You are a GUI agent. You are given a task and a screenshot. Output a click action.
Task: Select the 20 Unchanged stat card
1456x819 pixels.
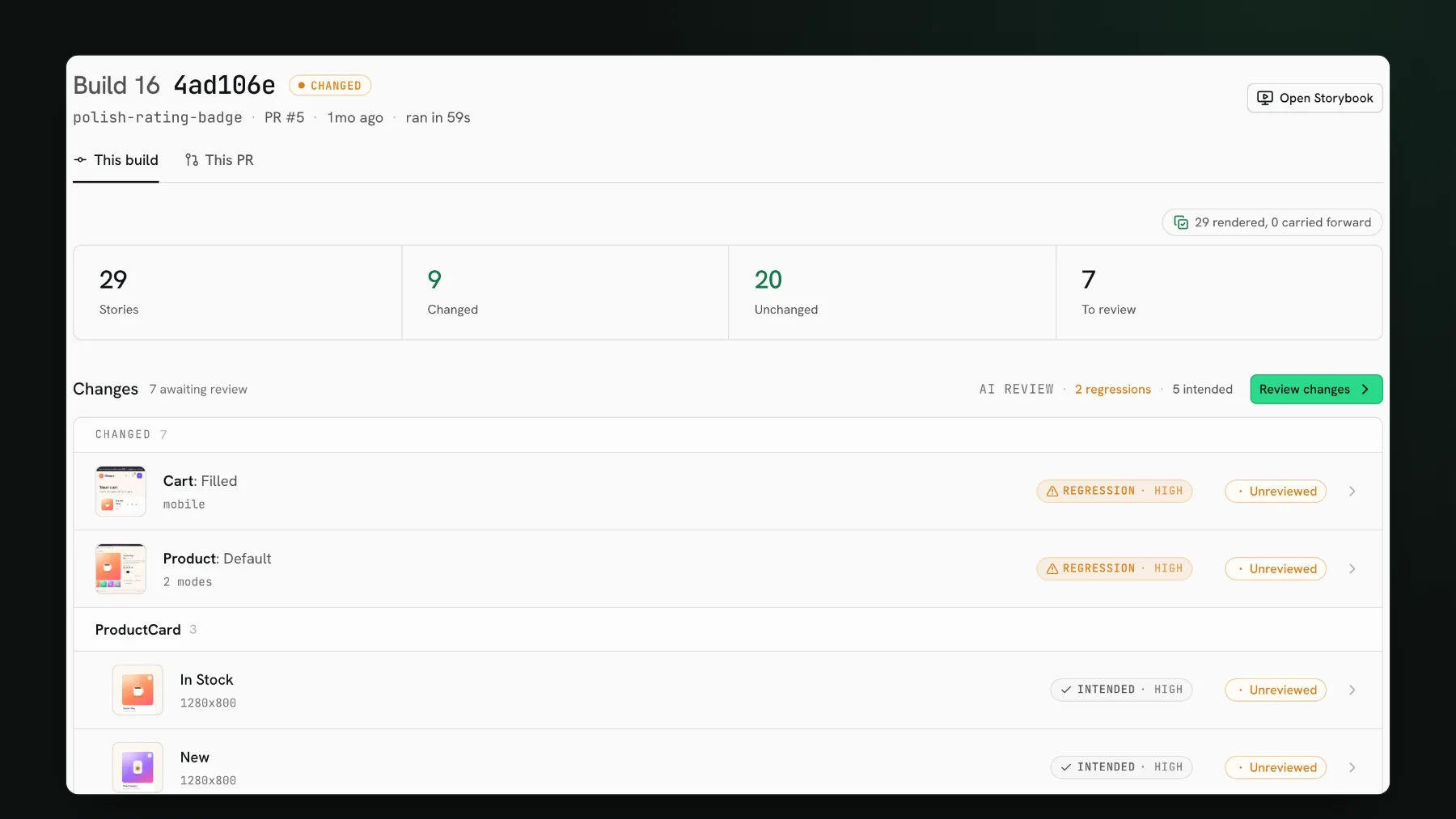tap(892, 293)
